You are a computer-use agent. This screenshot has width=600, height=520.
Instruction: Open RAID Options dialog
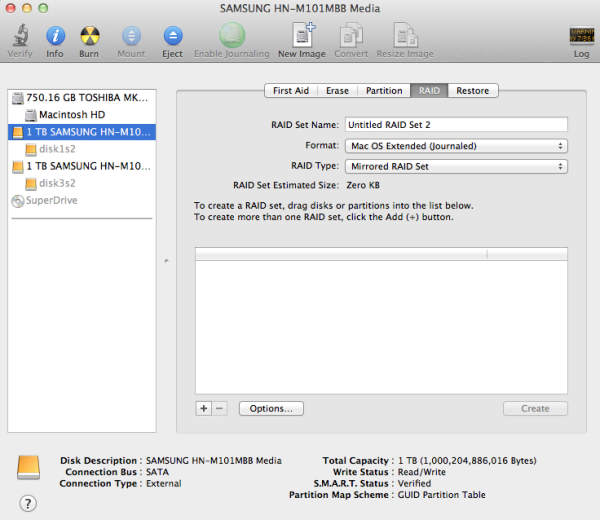click(x=271, y=408)
